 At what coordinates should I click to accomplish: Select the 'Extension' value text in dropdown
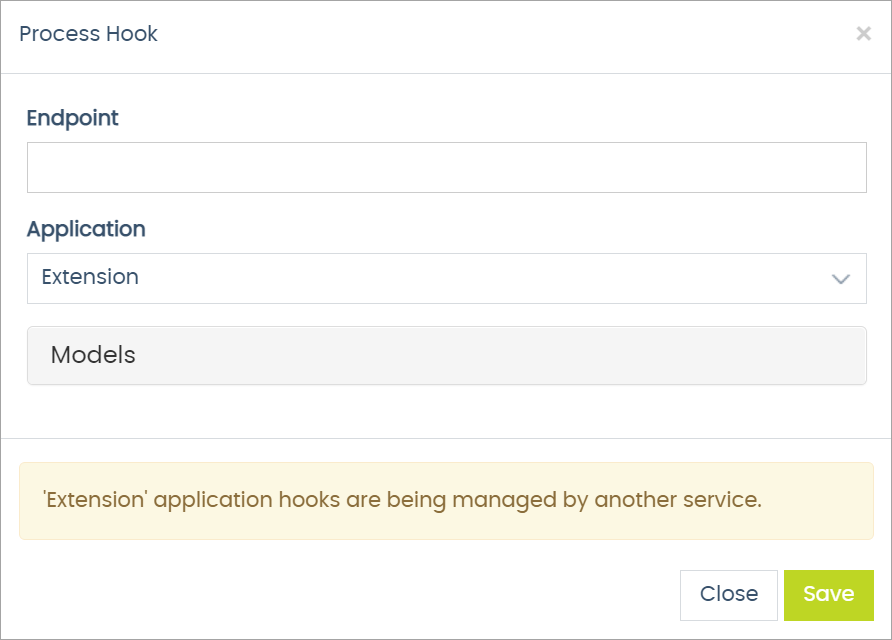tap(90, 277)
